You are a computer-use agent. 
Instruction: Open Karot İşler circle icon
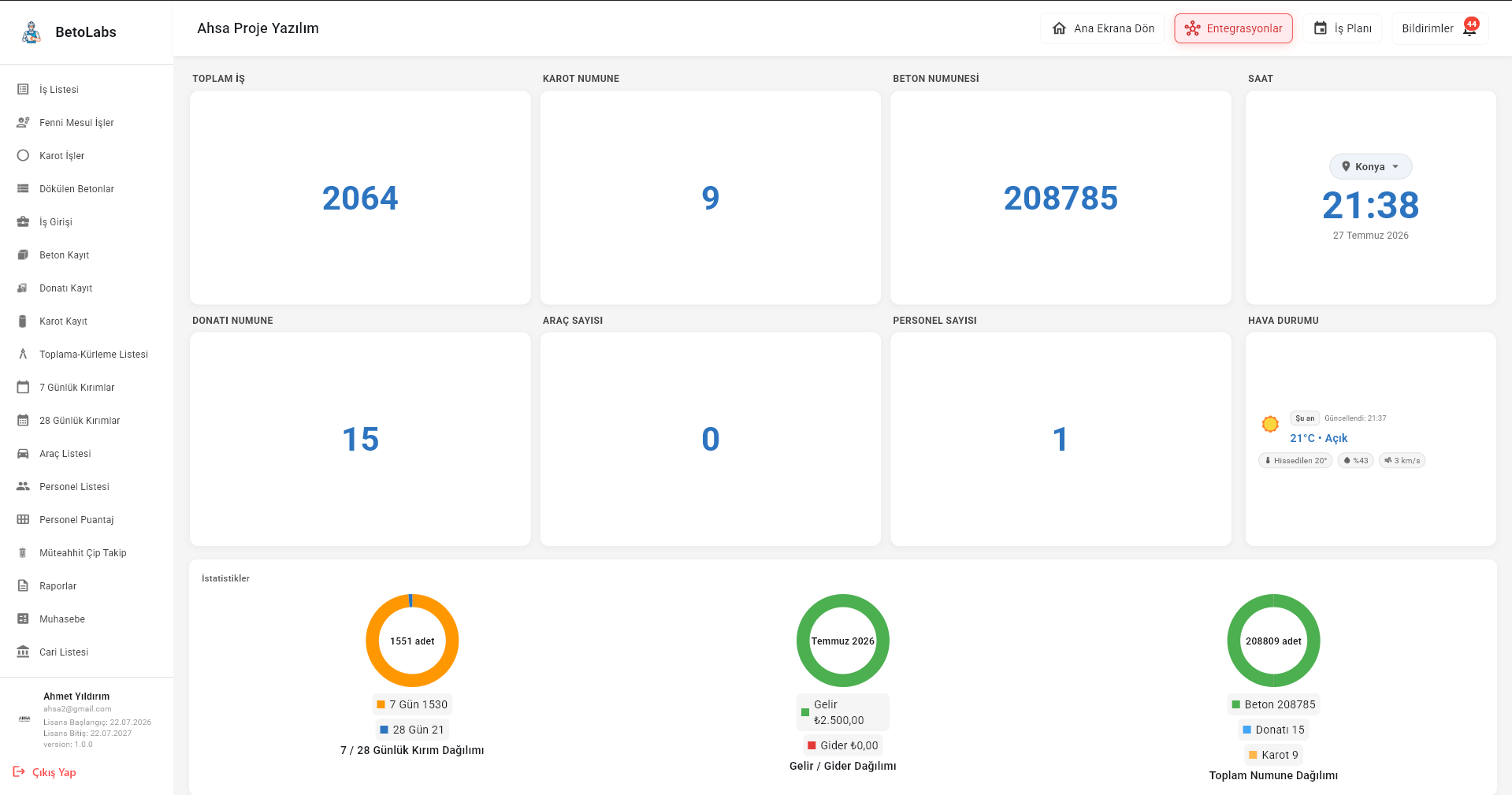tap(23, 156)
